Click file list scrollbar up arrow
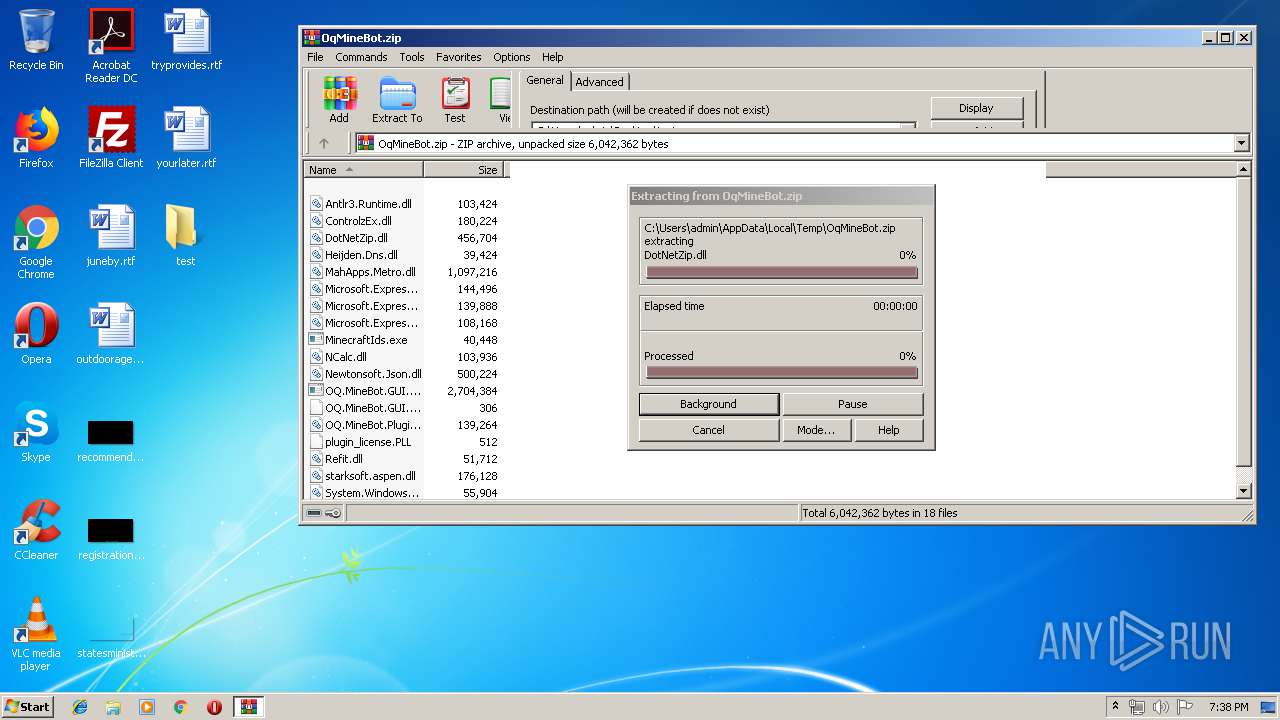This screenshot has height=720, width=1280. 1244,170
